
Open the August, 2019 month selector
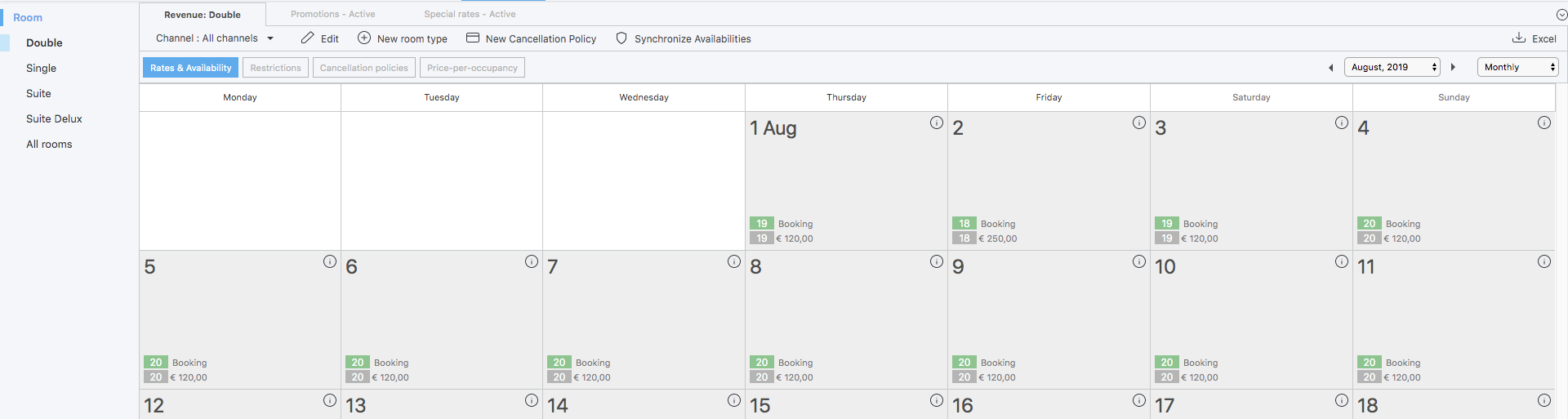(1392, 67)
